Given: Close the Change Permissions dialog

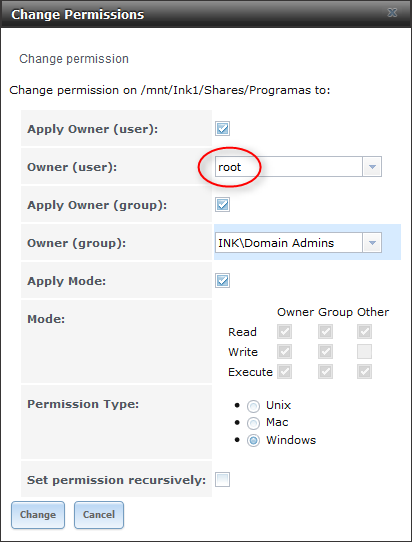Looking at the screenshot, I should tap(392, 13).
